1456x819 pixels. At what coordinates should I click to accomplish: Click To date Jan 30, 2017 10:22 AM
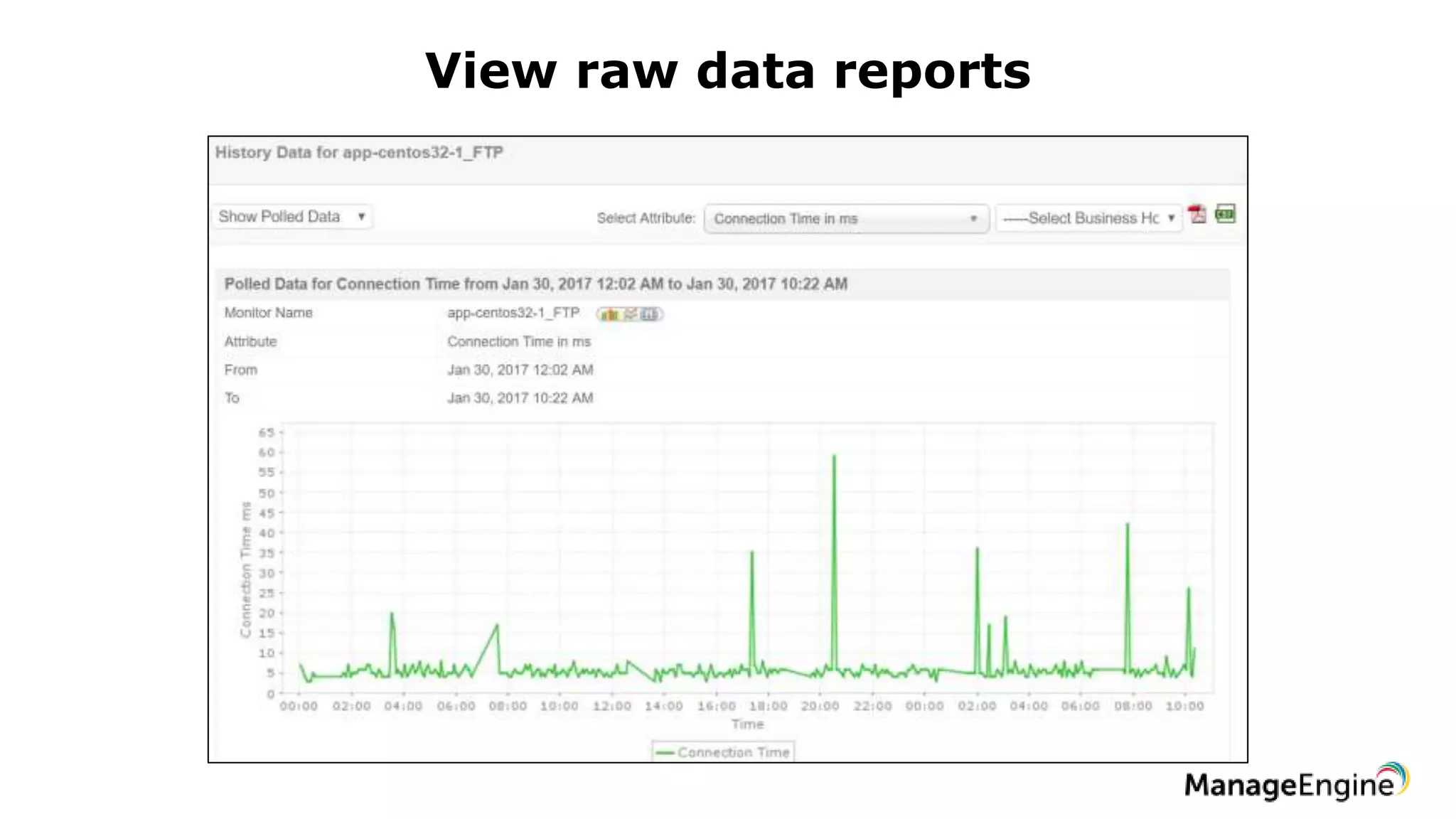click(520, 398)
